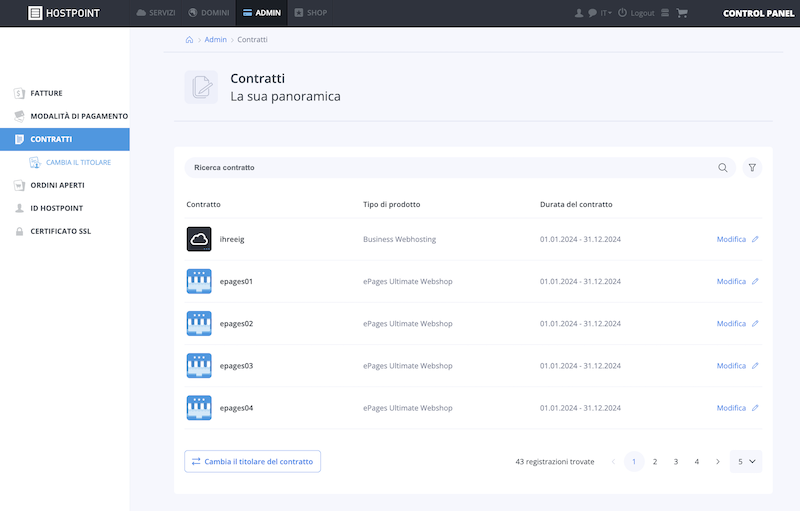Click the Control Panel label
The height and width of the screenshot is (511, 800).
(x=758, y=13)
